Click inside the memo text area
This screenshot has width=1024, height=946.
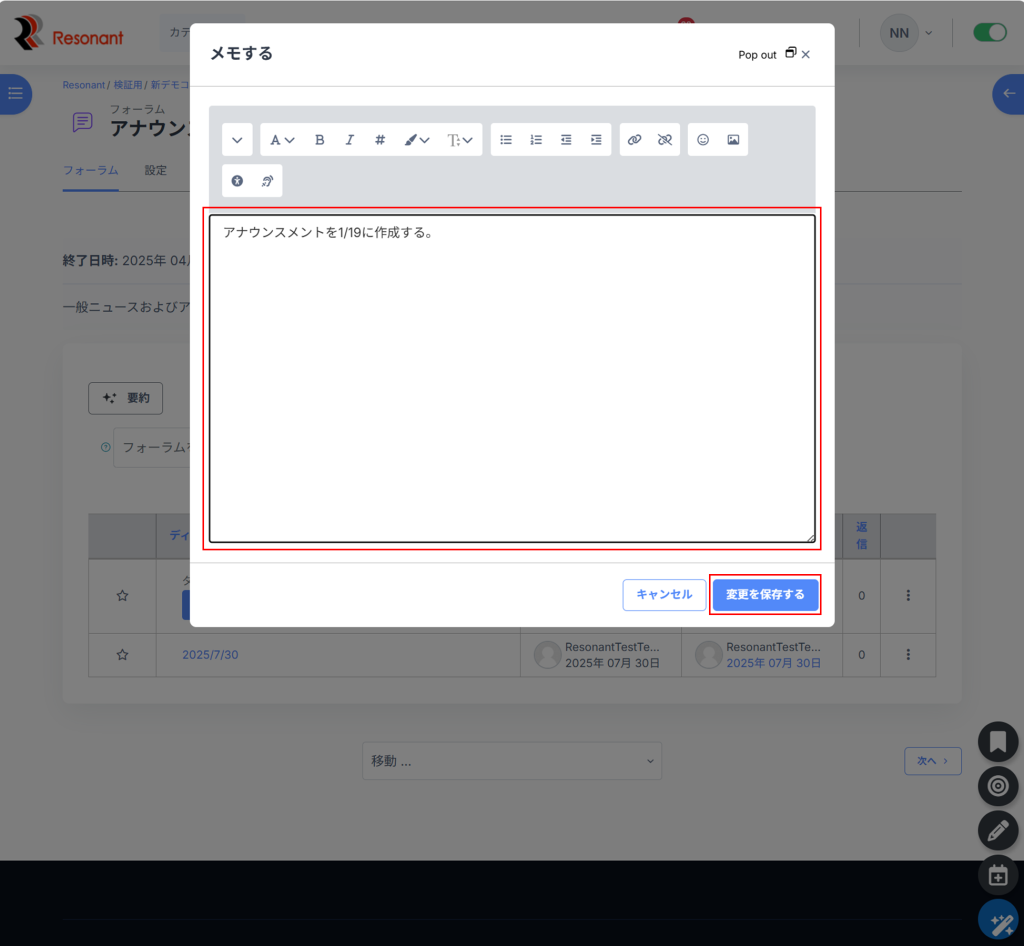click(512, 380)
